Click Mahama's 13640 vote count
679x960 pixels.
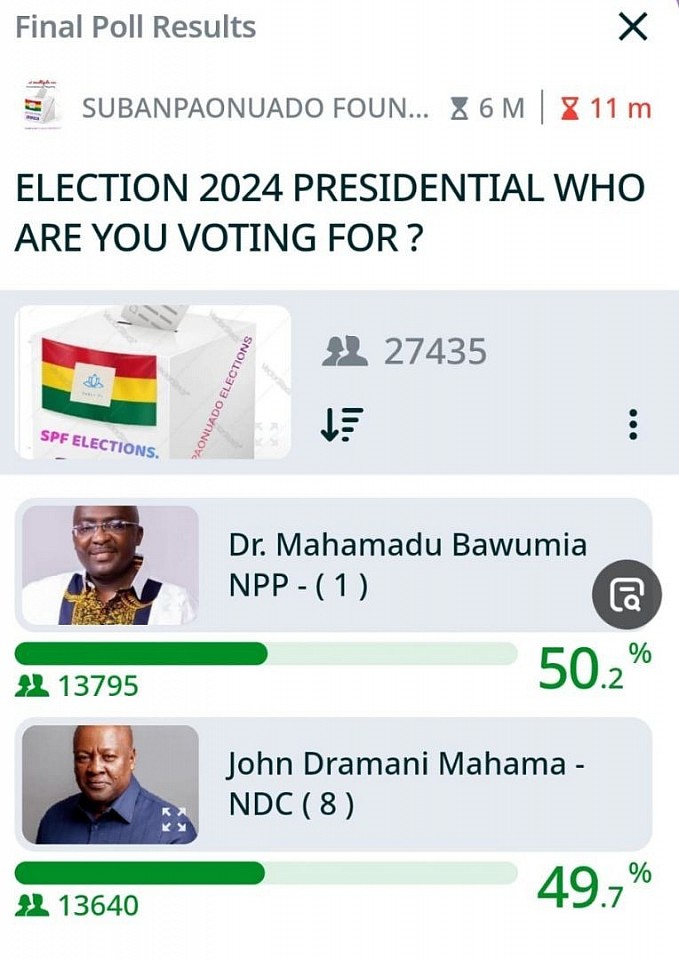[x=98, y=906]
